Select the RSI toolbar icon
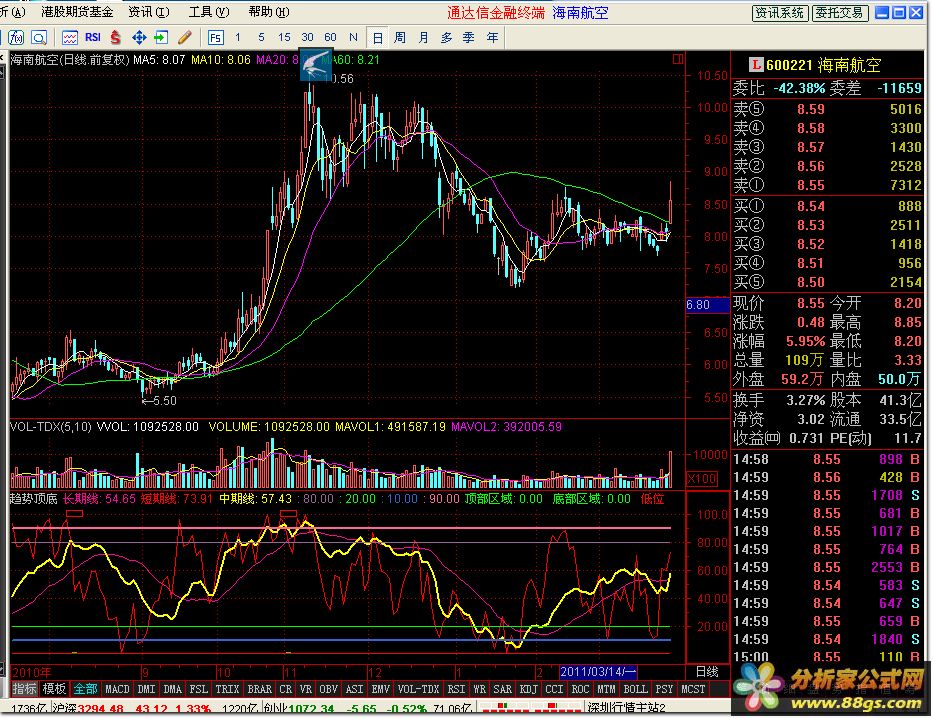933x718 pixels. [93, 37]
